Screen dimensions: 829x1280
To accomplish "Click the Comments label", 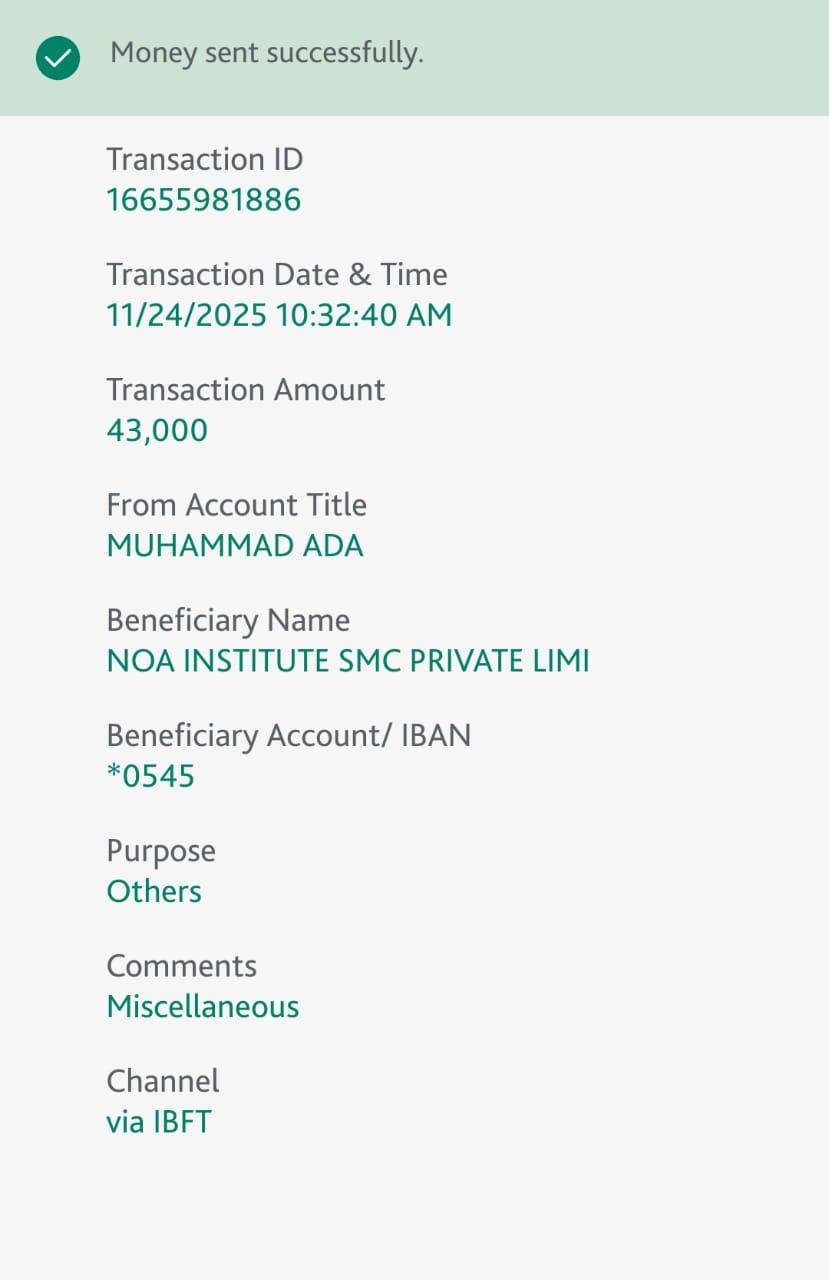I will point(181,966).
